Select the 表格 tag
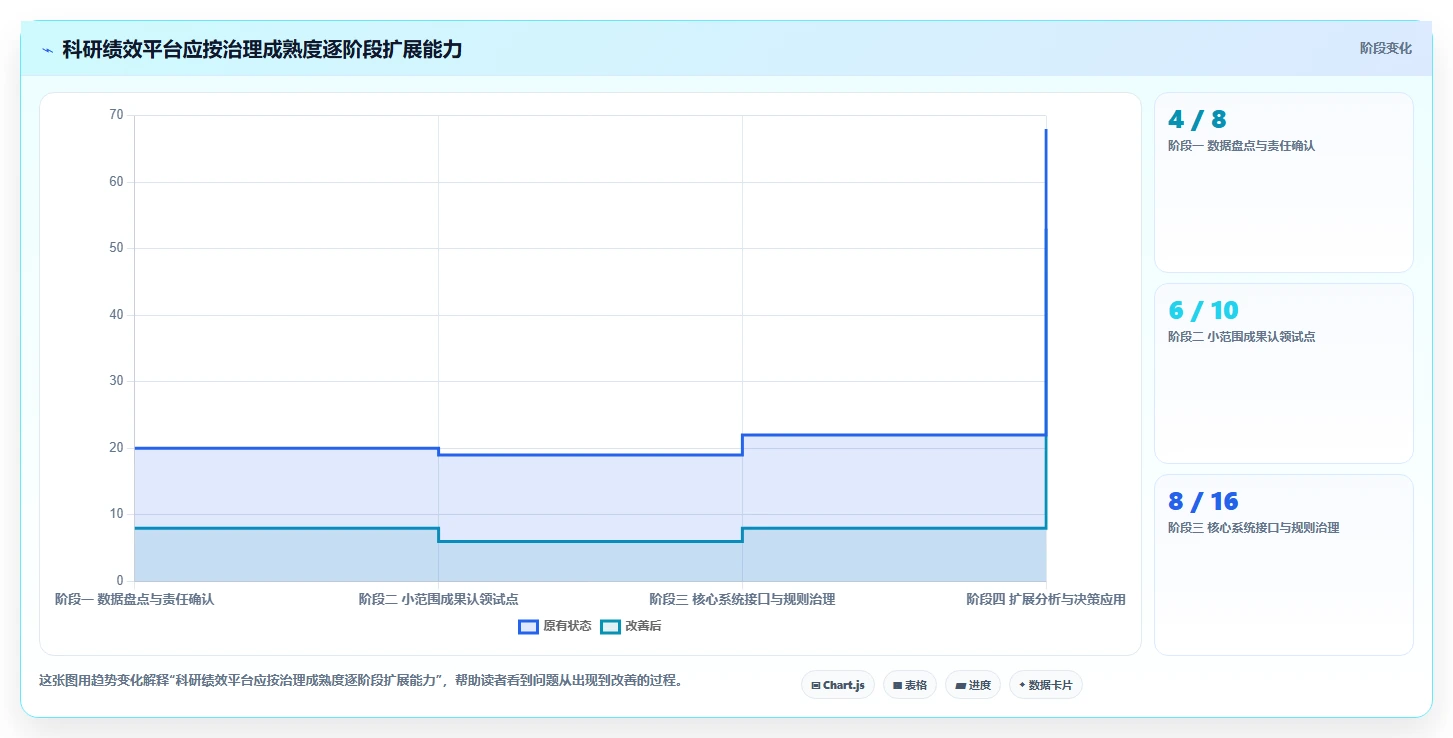Image resolution: width=1453 pixels, height=738 pixels. 909,685
